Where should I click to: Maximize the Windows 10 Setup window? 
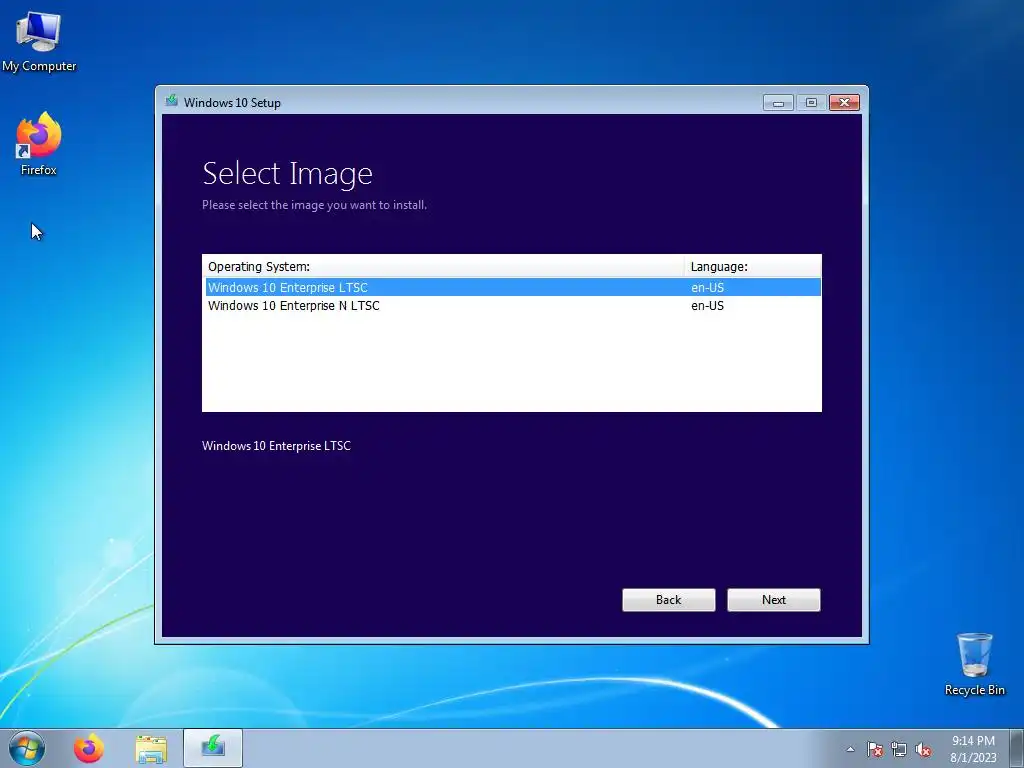(x=811, y=103)
